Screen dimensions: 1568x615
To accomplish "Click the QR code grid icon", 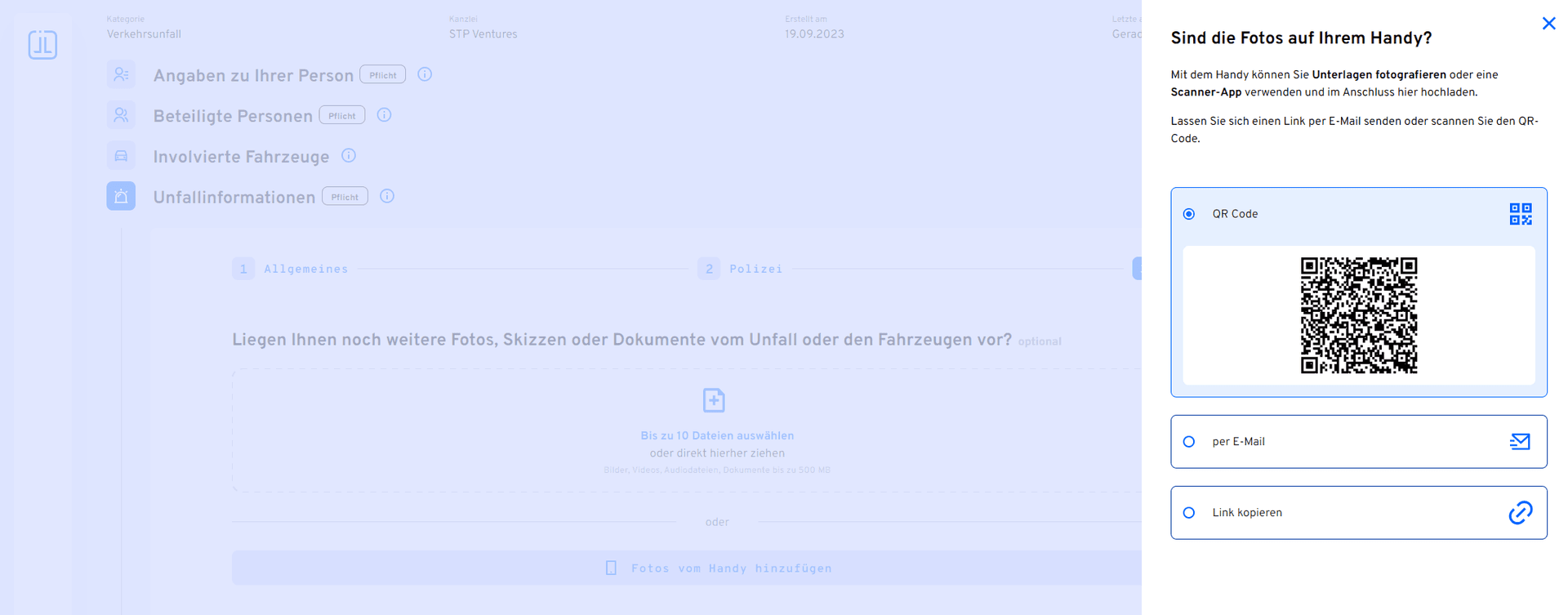I will (x=1521, y=214).
